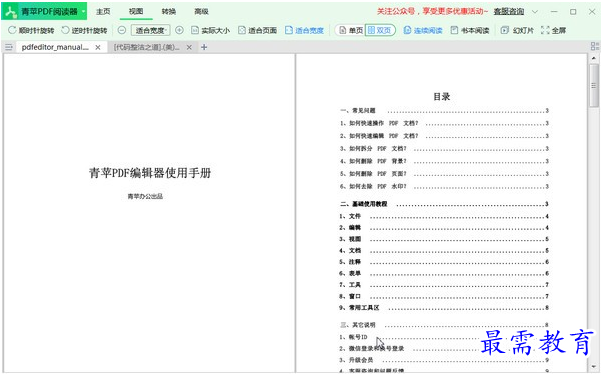
Task: Enter 全屏 fullscreen mode
Action: click(x=553, y=30)
